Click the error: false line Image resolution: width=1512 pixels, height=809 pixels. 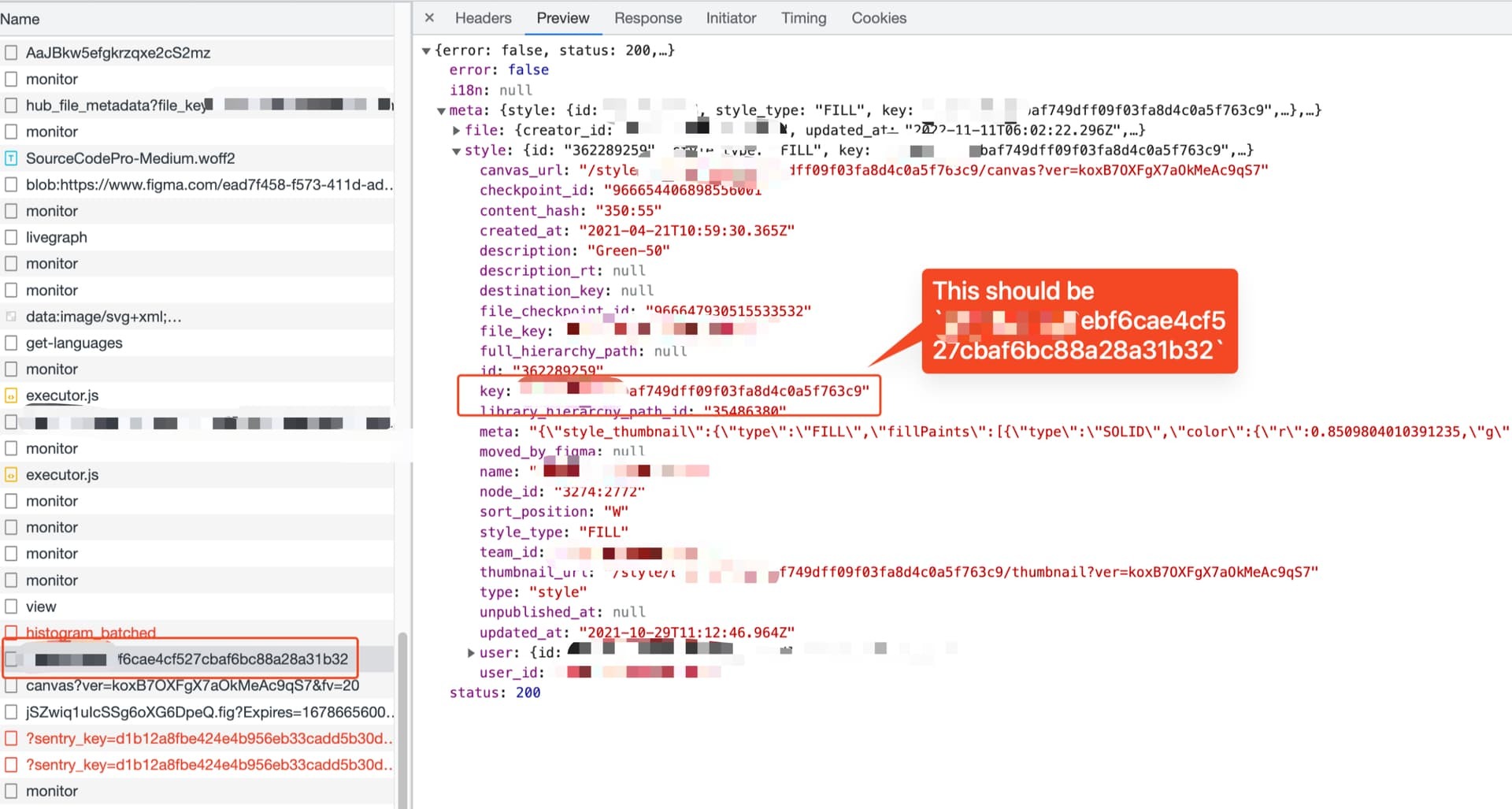tap(499, 70)
